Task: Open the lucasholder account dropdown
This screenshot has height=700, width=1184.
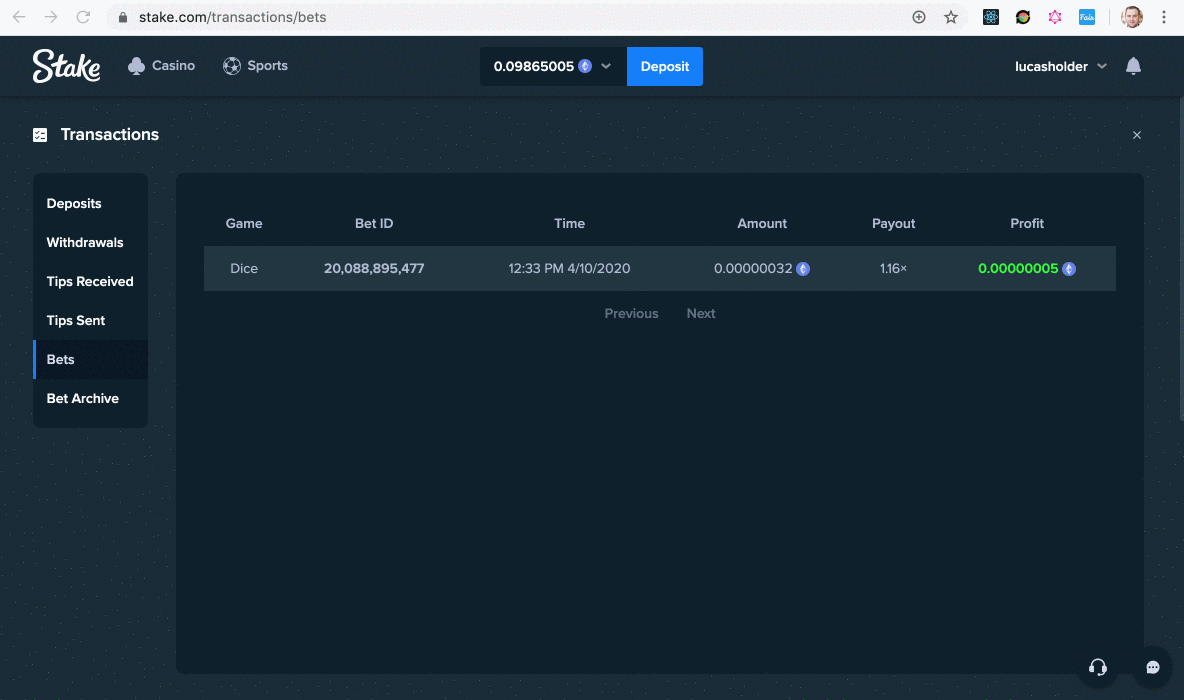Action: [x=1061, y=66]
